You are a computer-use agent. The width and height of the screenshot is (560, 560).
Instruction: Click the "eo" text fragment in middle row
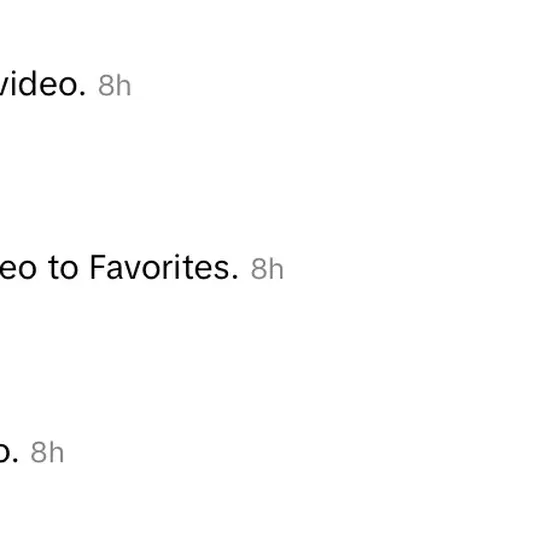18,269
